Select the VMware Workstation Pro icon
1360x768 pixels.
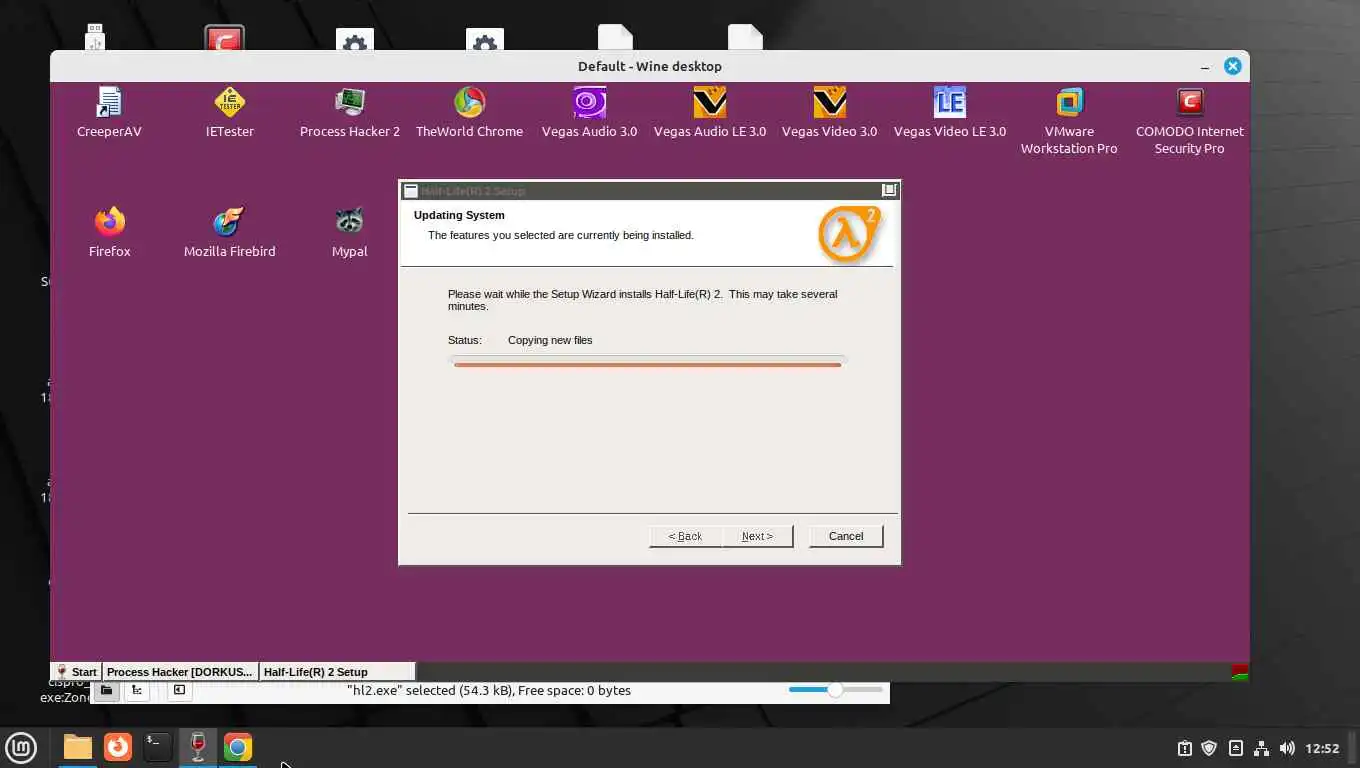pos(1069,120)
